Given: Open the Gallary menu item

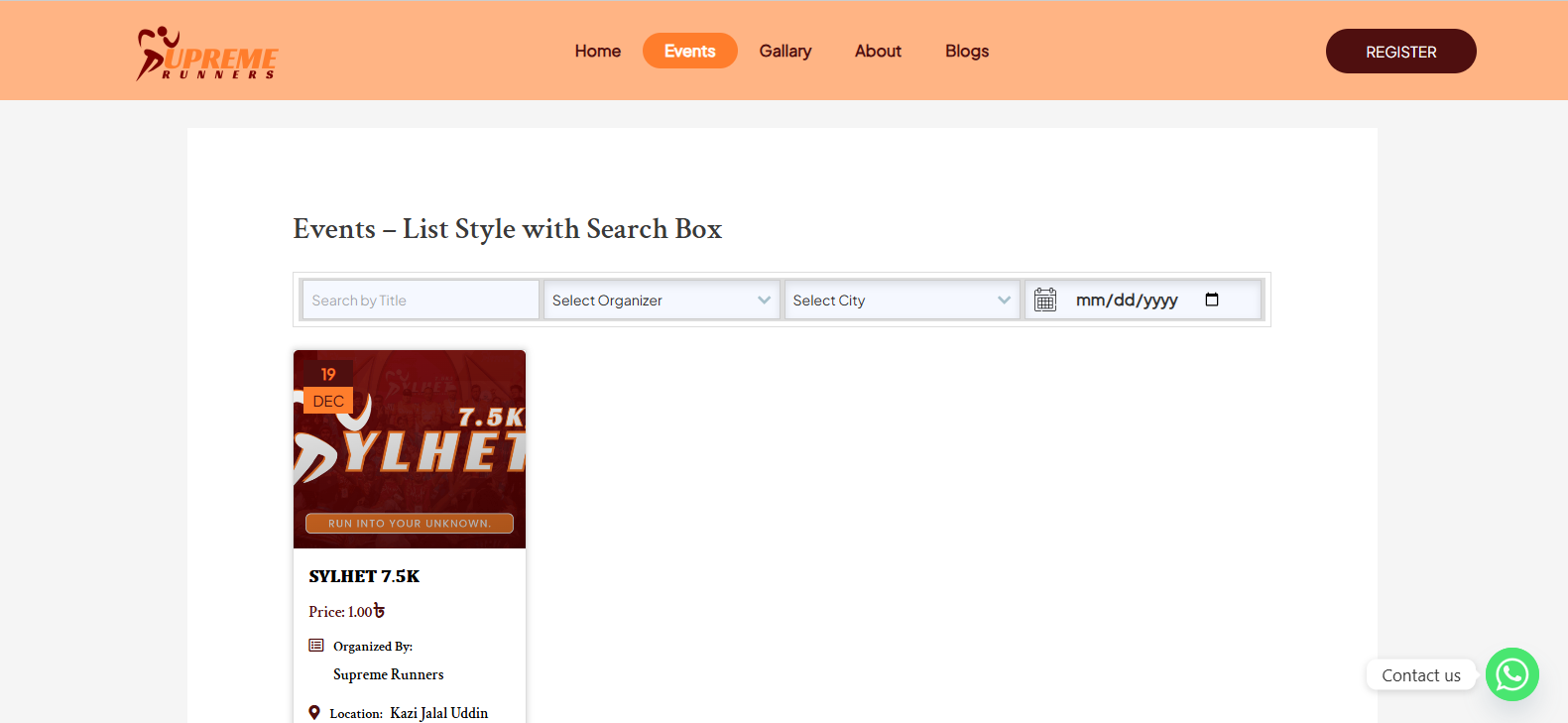Looking at the screenshot, I should 784,51.
